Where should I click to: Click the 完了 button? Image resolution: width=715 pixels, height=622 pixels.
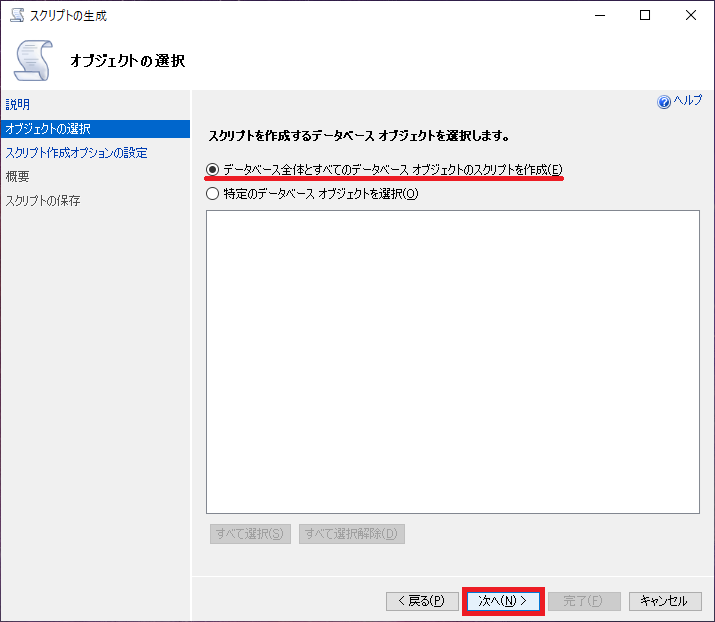tap(584, 601)
